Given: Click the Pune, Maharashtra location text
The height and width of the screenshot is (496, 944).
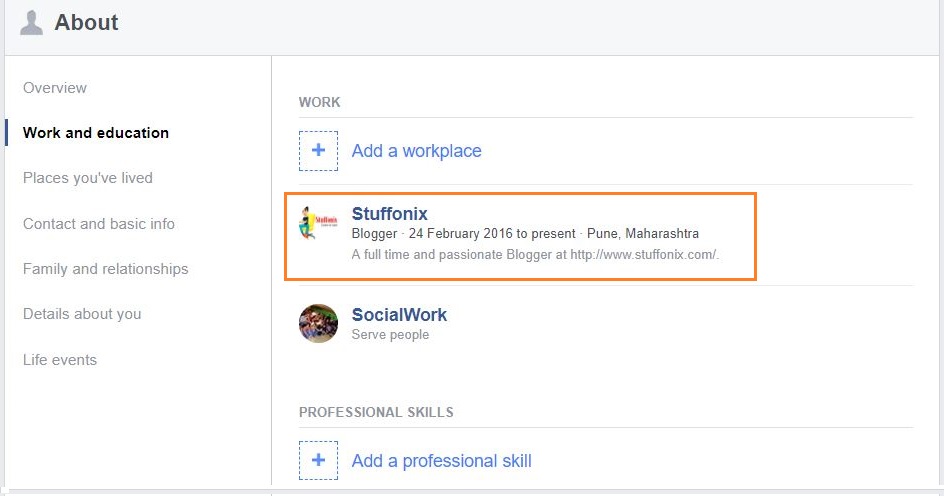Looking at the screenshot, I should pyautogui.click(x=643, y=234).
